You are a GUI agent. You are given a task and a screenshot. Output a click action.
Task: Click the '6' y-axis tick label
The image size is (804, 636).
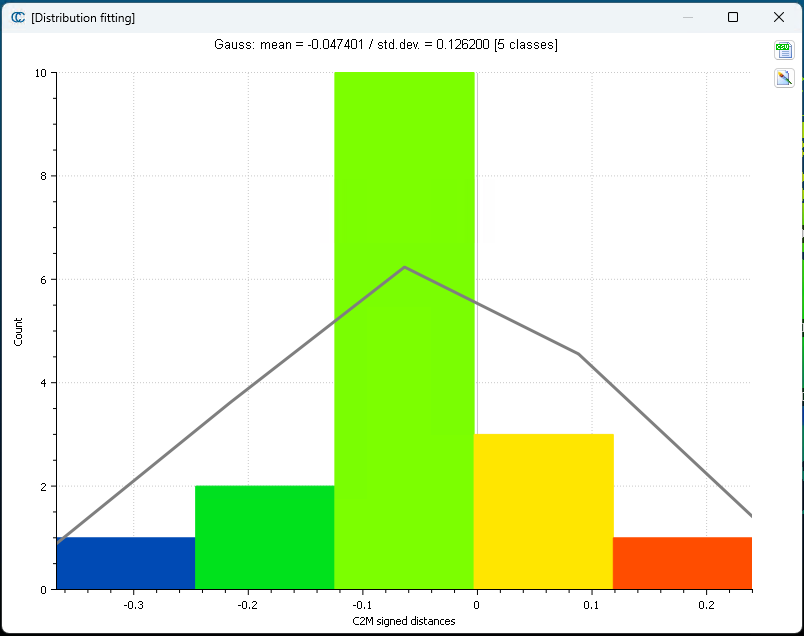pyautogui.click(x=44, y=280)
